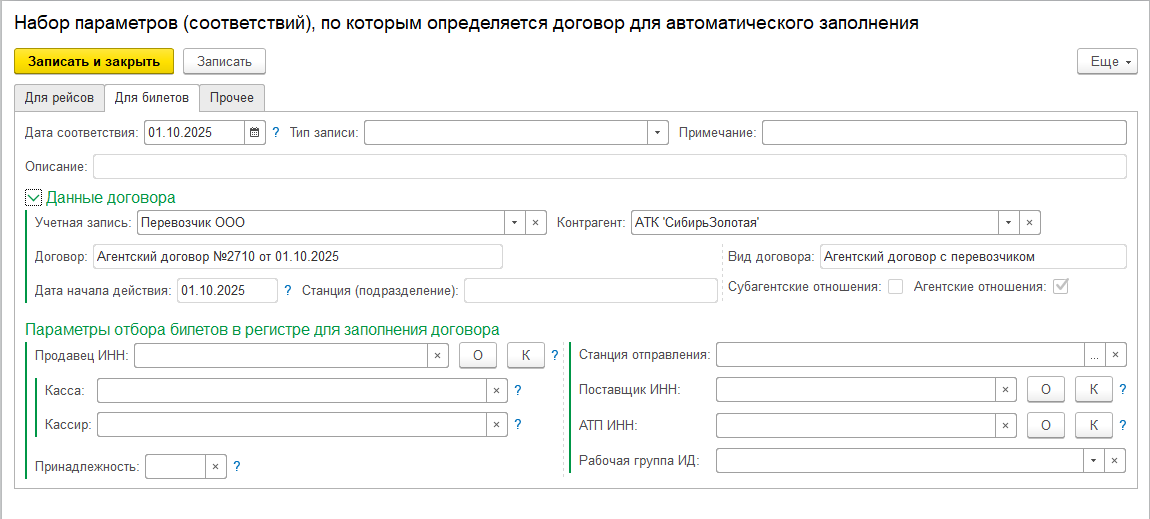Toggle the Агентские отношения checkbox
1150x519 pixels.
(x=1061, y=287)
